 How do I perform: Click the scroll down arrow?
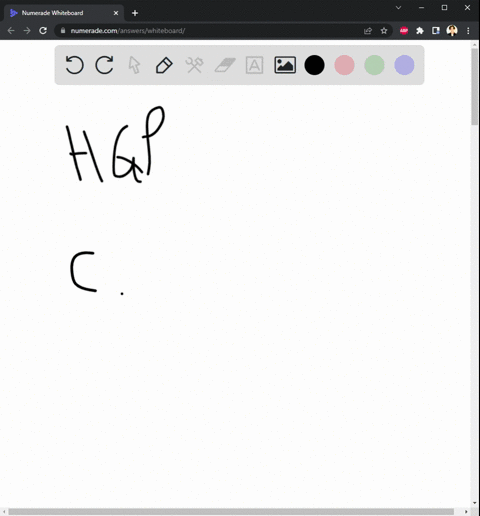tap(475, 503)
